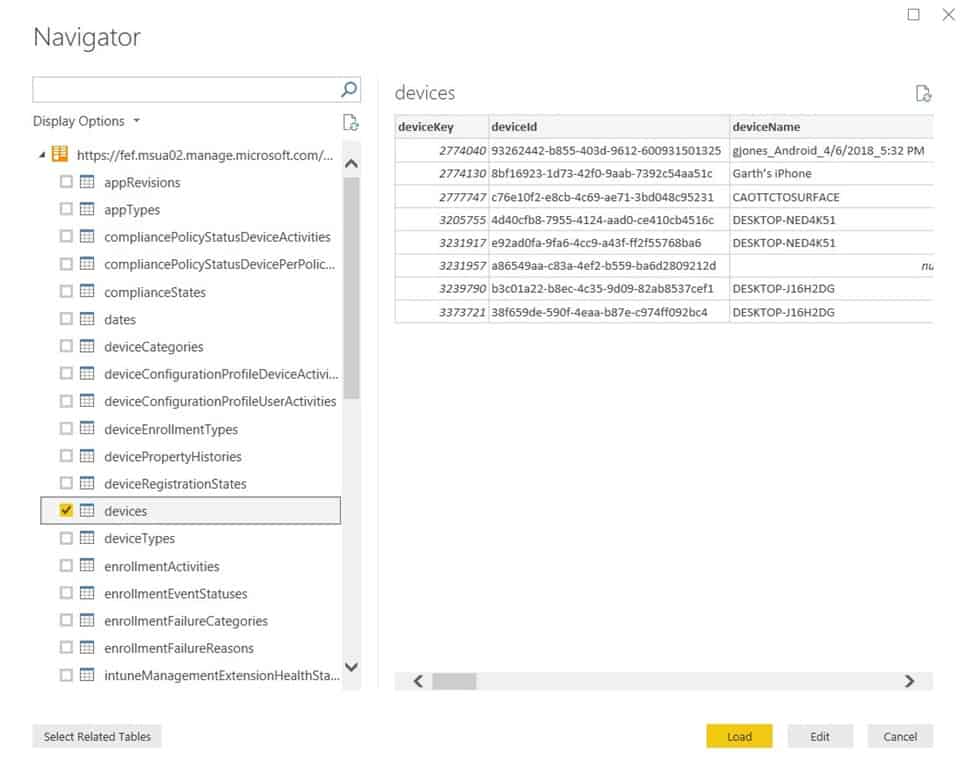Tick the deviceTypes checkbox
The width and height of the screenshot is (965, 768).
(66, 538)
